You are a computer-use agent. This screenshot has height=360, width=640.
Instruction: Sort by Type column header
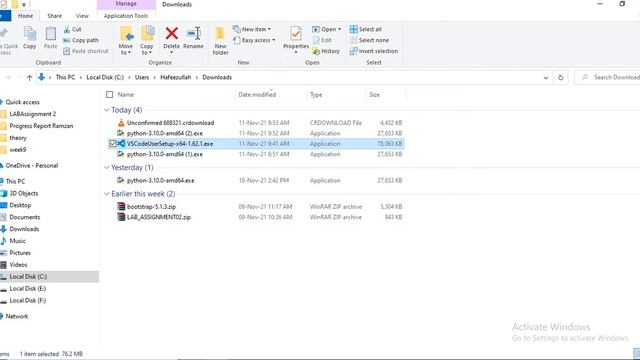click(316, 95)
